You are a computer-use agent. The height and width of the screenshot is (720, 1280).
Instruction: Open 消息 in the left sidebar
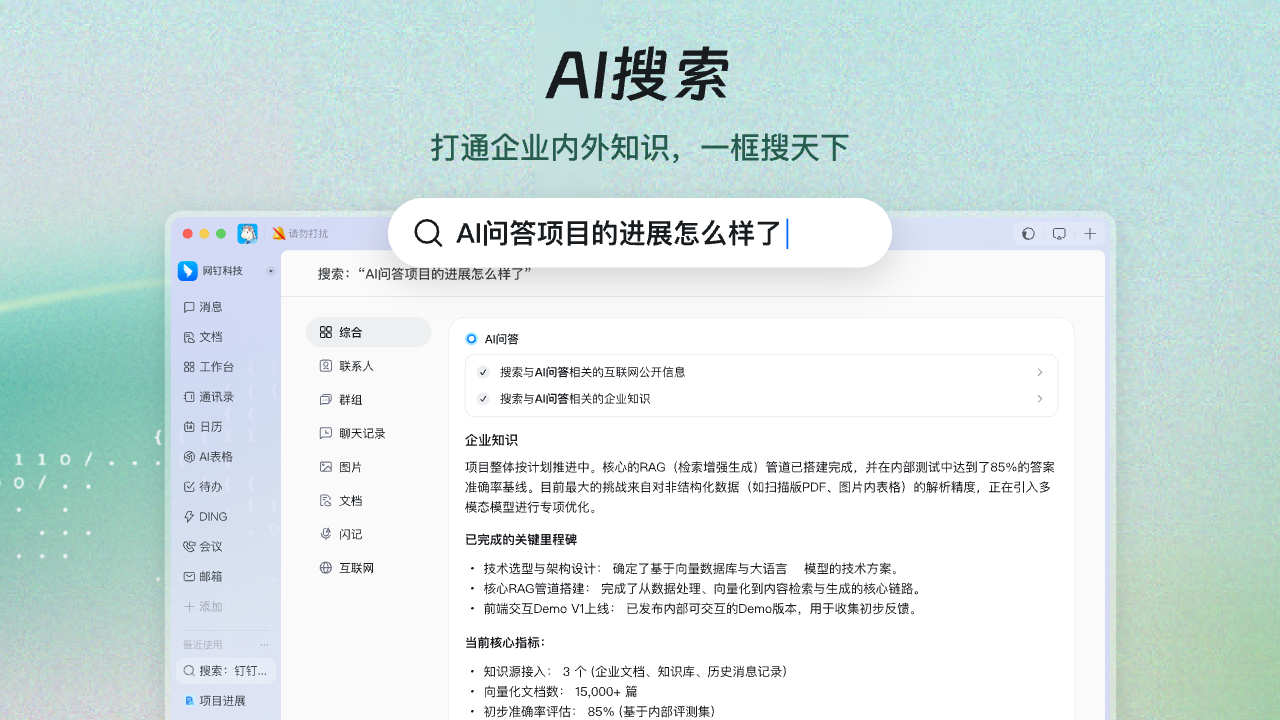tap(210, 307)
